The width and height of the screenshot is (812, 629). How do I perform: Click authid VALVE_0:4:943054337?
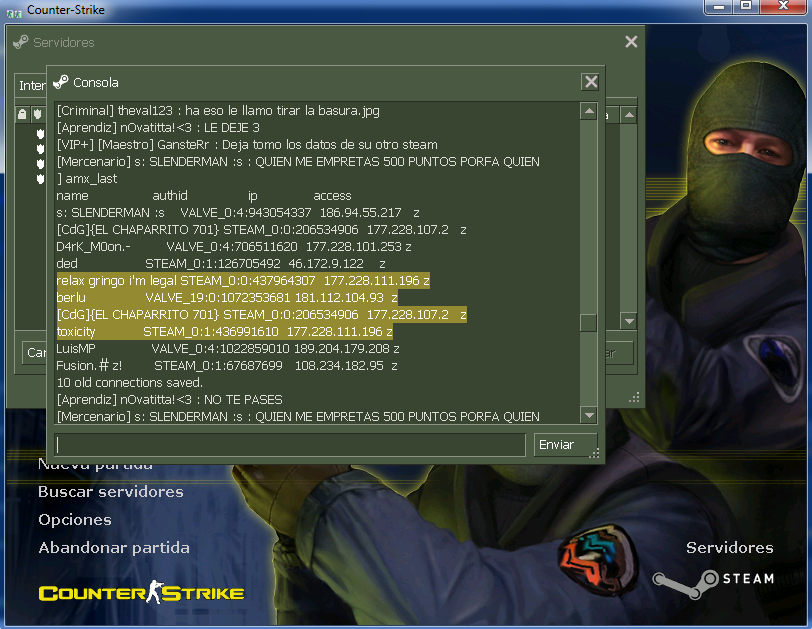tap(246, 213)
